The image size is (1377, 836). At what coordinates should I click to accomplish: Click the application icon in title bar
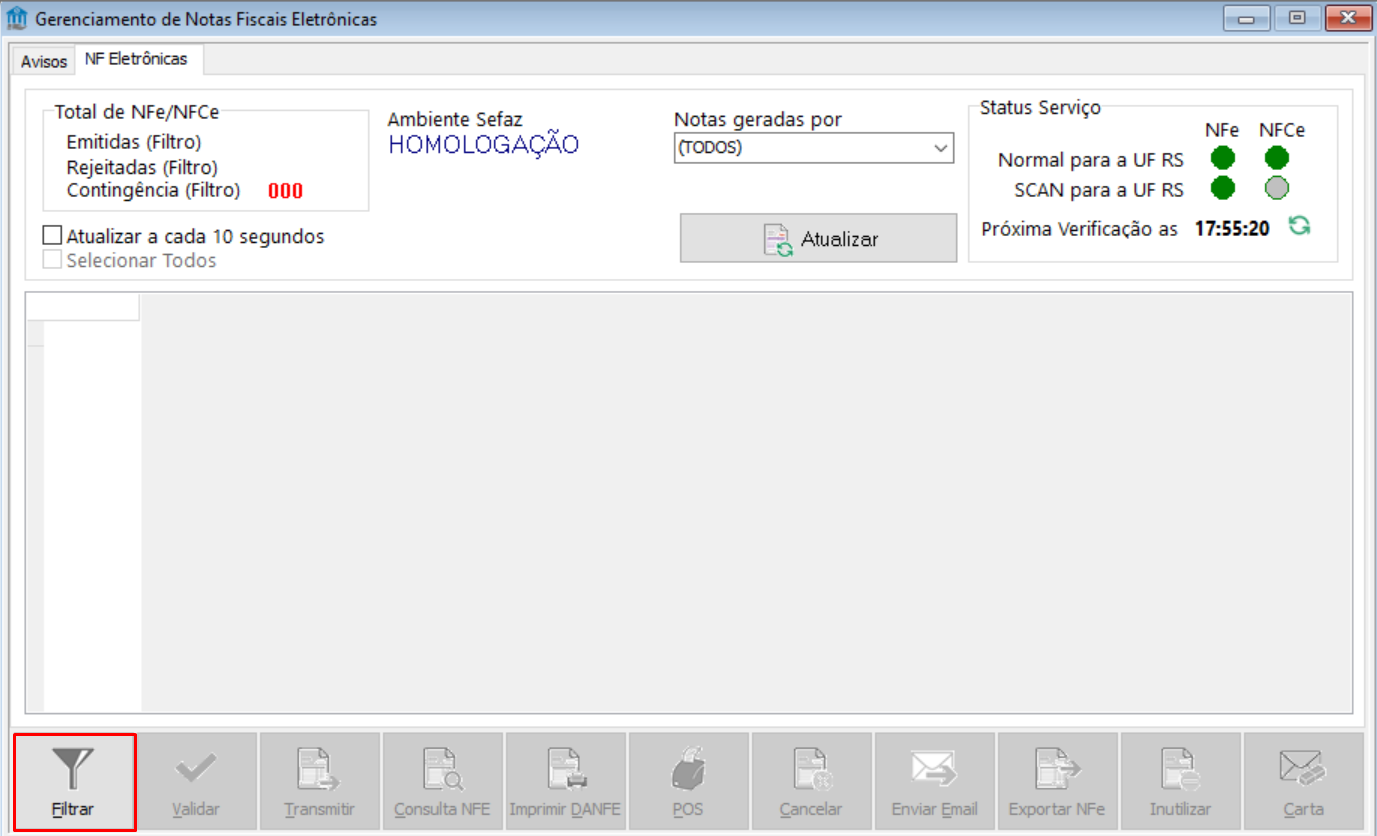(17, 19)
